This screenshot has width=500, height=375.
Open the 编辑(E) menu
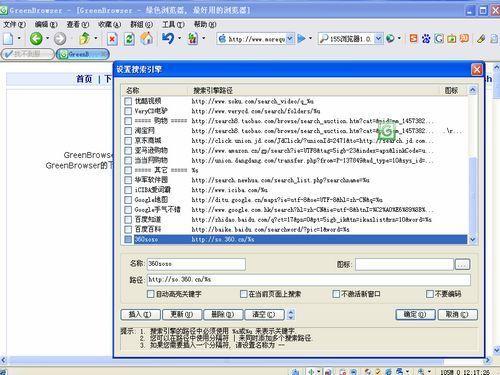coord(46,25)
